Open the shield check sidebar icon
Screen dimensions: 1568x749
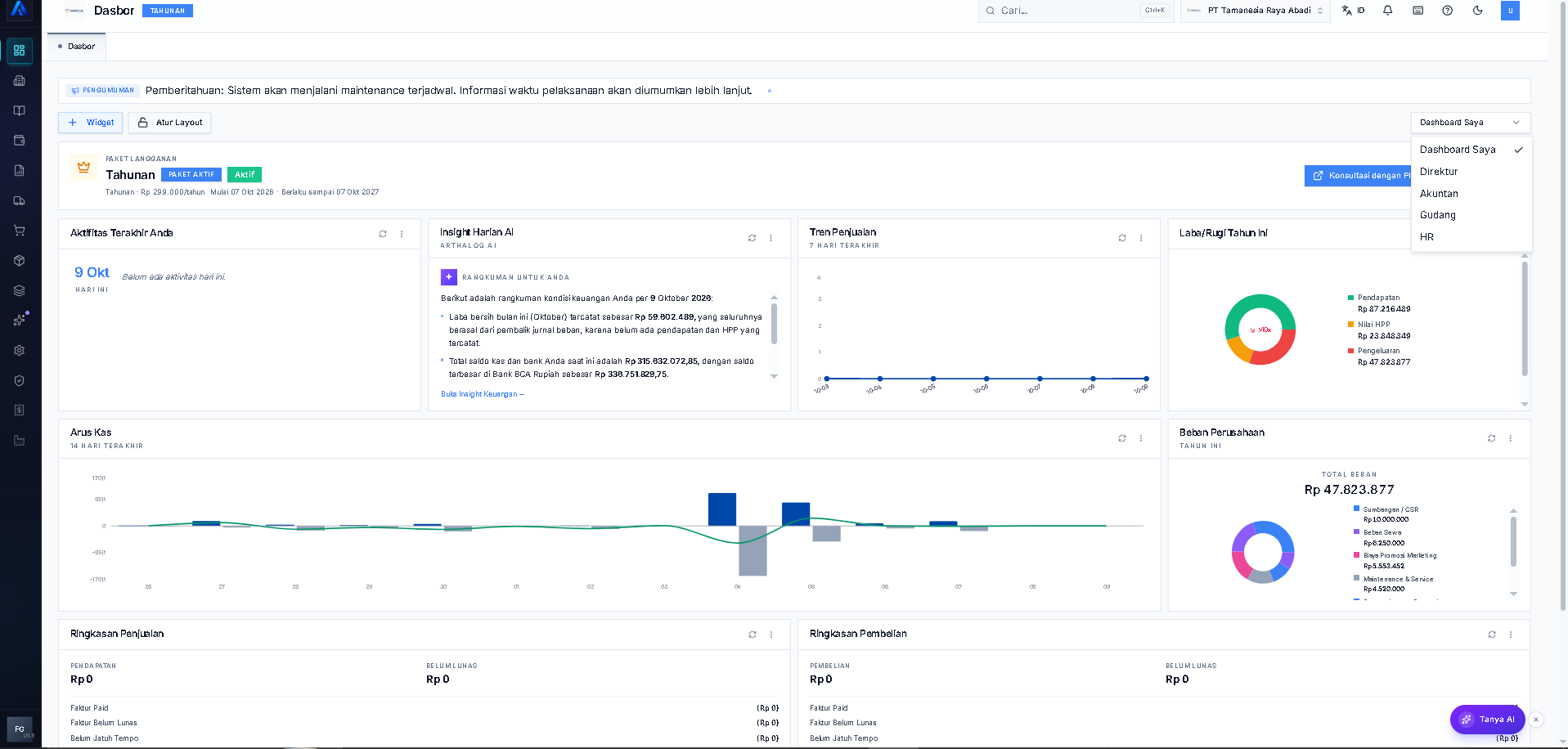(20, 380)
